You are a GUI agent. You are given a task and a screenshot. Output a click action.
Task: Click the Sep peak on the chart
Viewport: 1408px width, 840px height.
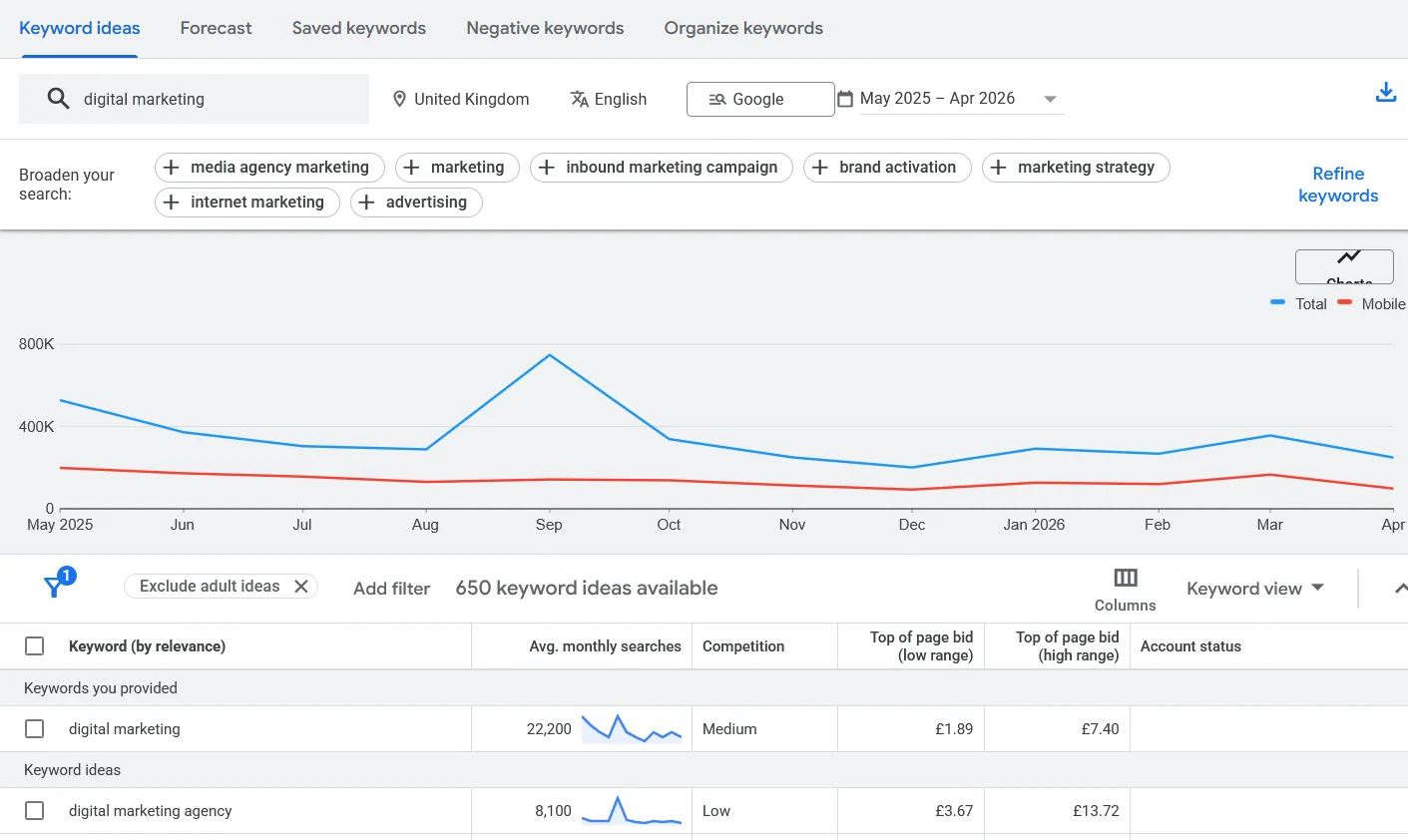point(550,355)
